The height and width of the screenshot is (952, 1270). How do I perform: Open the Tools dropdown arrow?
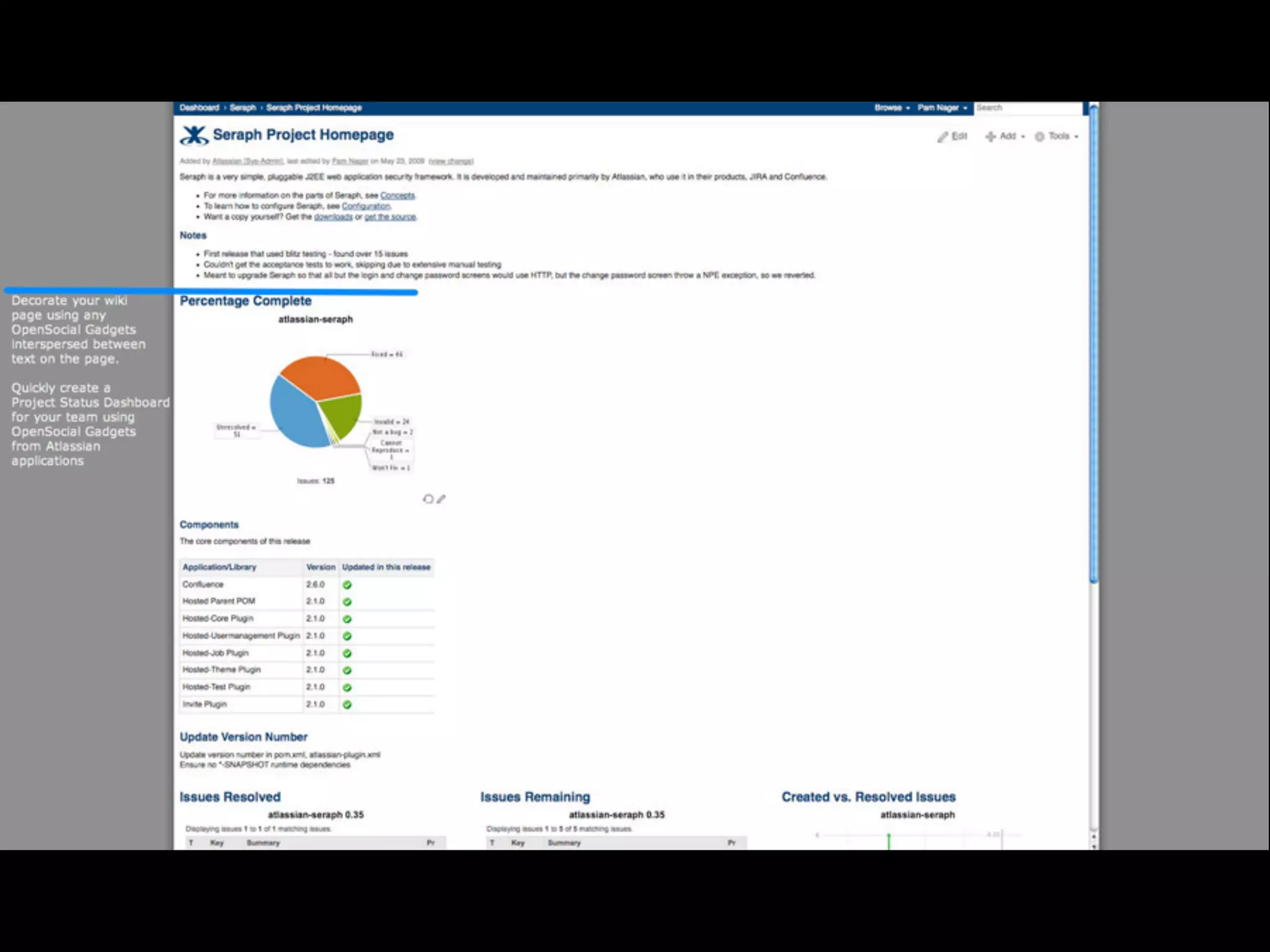click(x=1077, y=137)
